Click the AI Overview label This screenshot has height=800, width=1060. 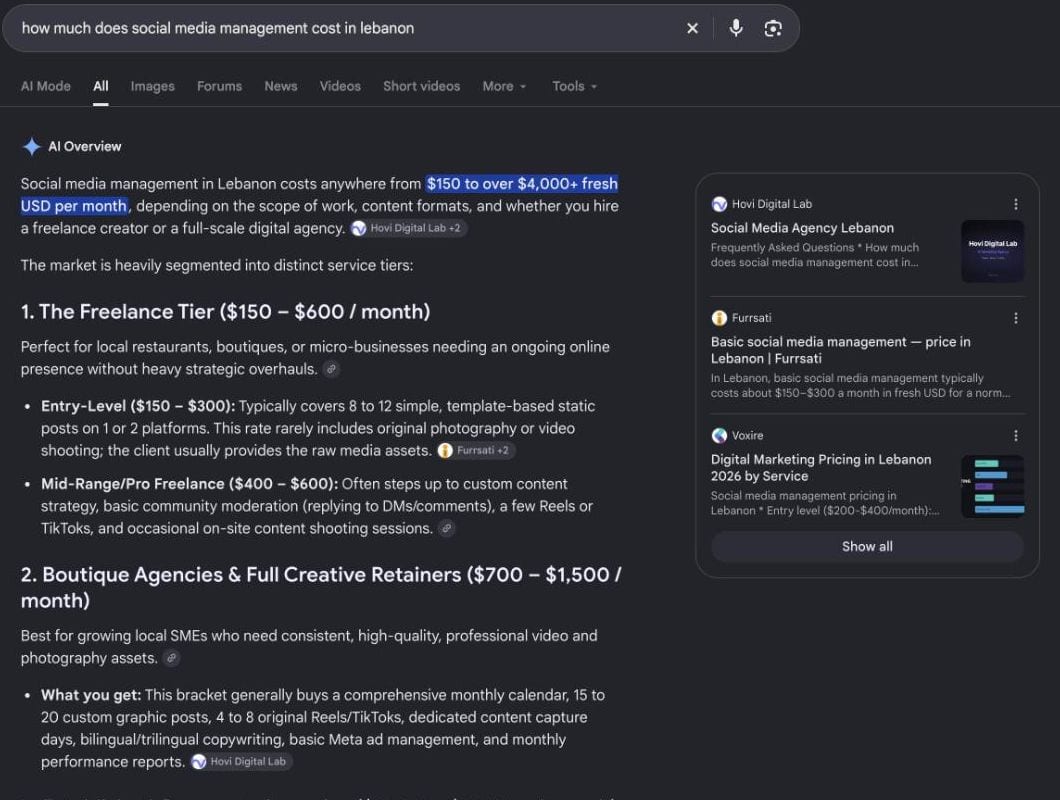coord(85,146)
